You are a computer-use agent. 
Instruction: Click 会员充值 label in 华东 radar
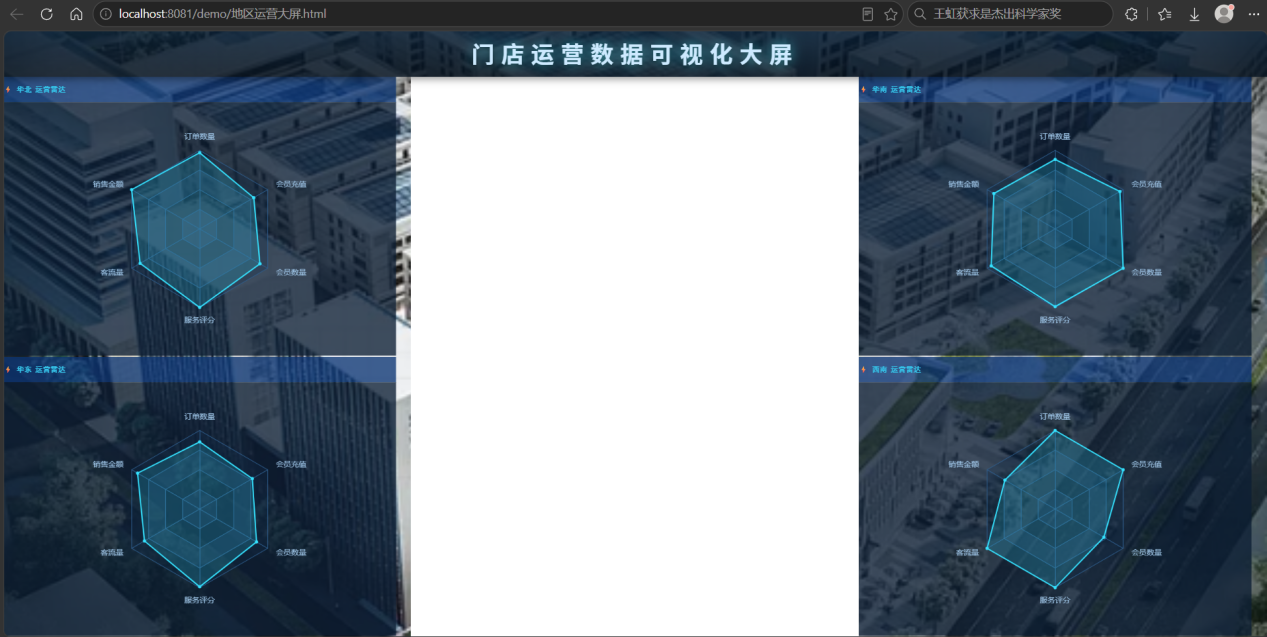[291, 464]
